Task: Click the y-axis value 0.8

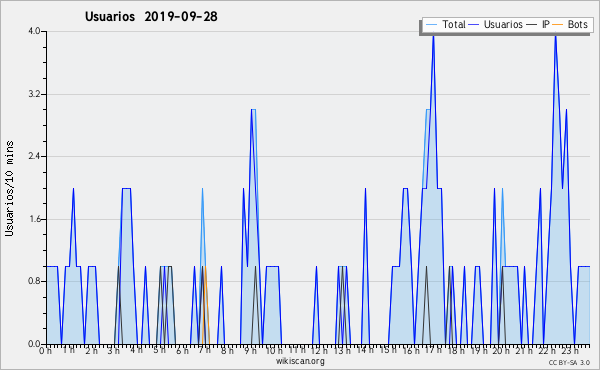Action: click(x=34, y=281)
